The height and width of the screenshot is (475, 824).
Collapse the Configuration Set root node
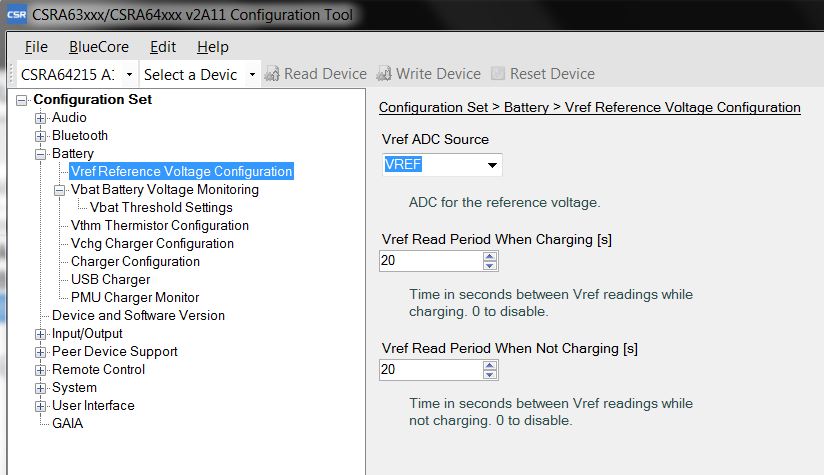point(22,100)
